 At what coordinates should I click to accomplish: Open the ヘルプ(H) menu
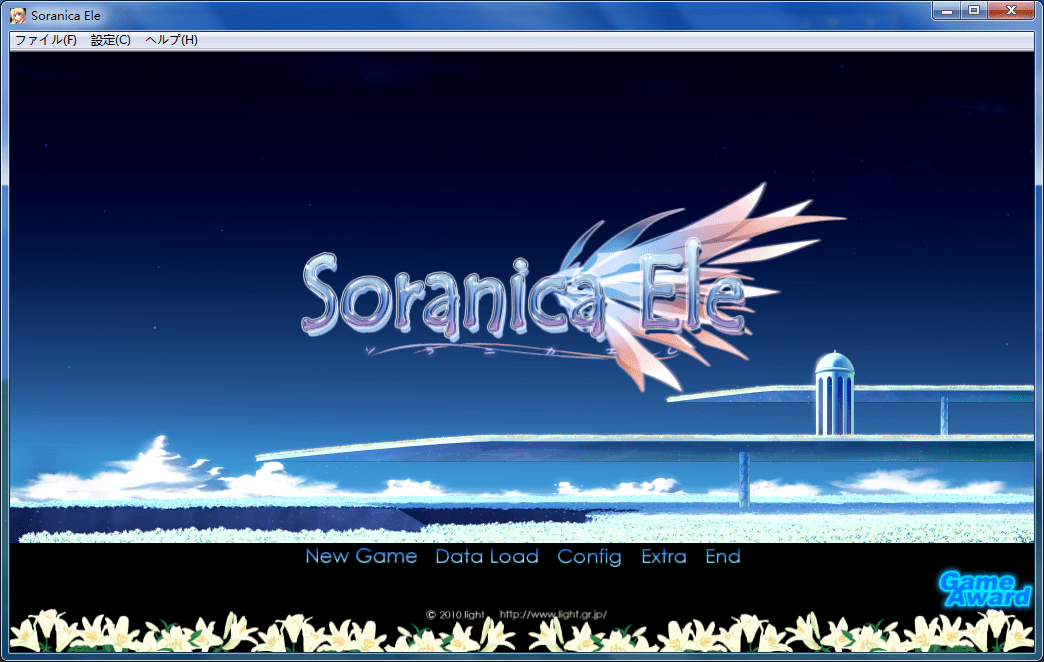point(171,40)
